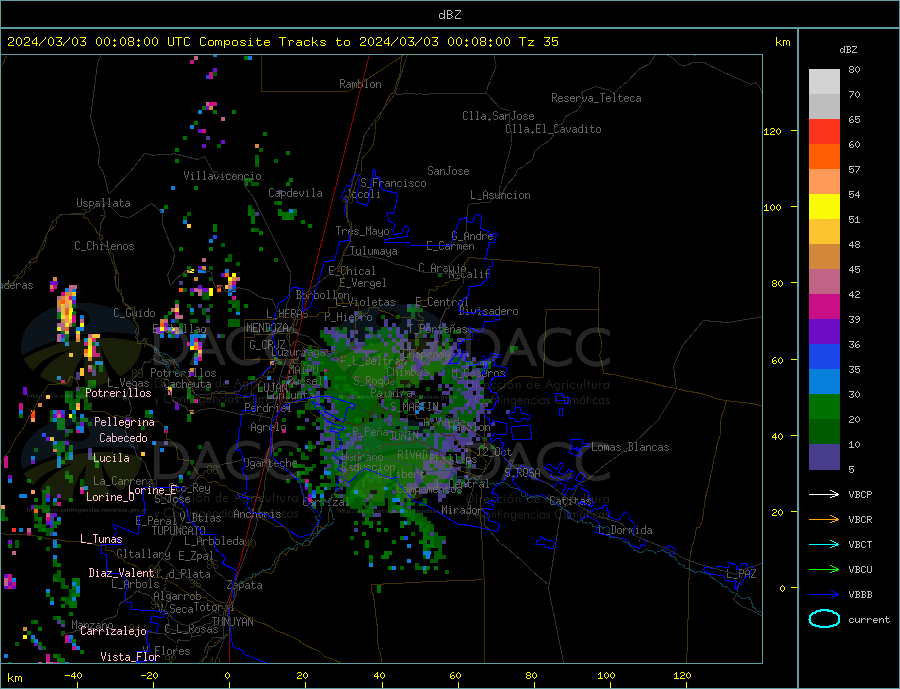Click the C_Chilenos label
Viewport: 900px width, 689px height.
tap(104, 246)
